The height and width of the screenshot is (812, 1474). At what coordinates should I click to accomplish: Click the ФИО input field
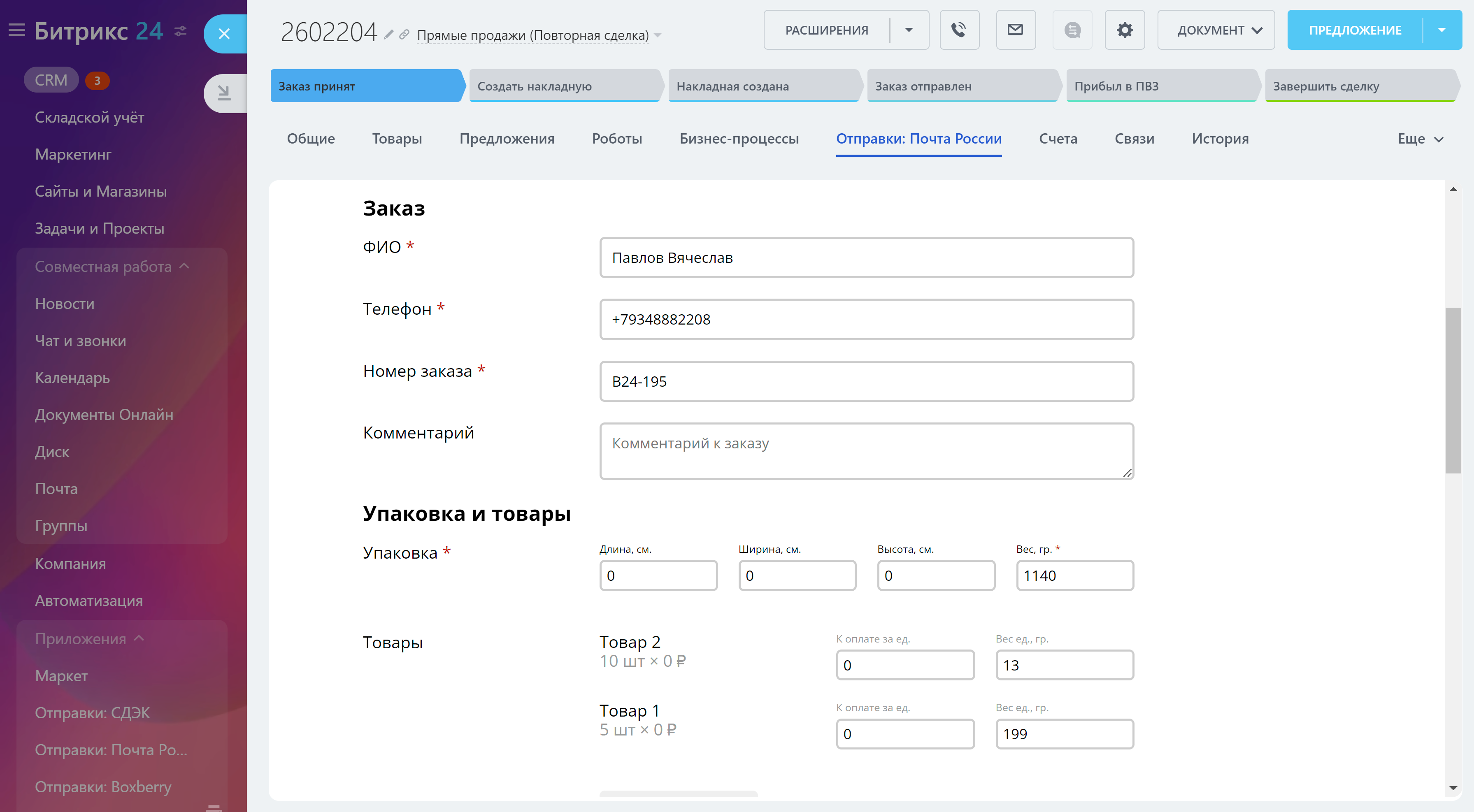click(866, 258)
